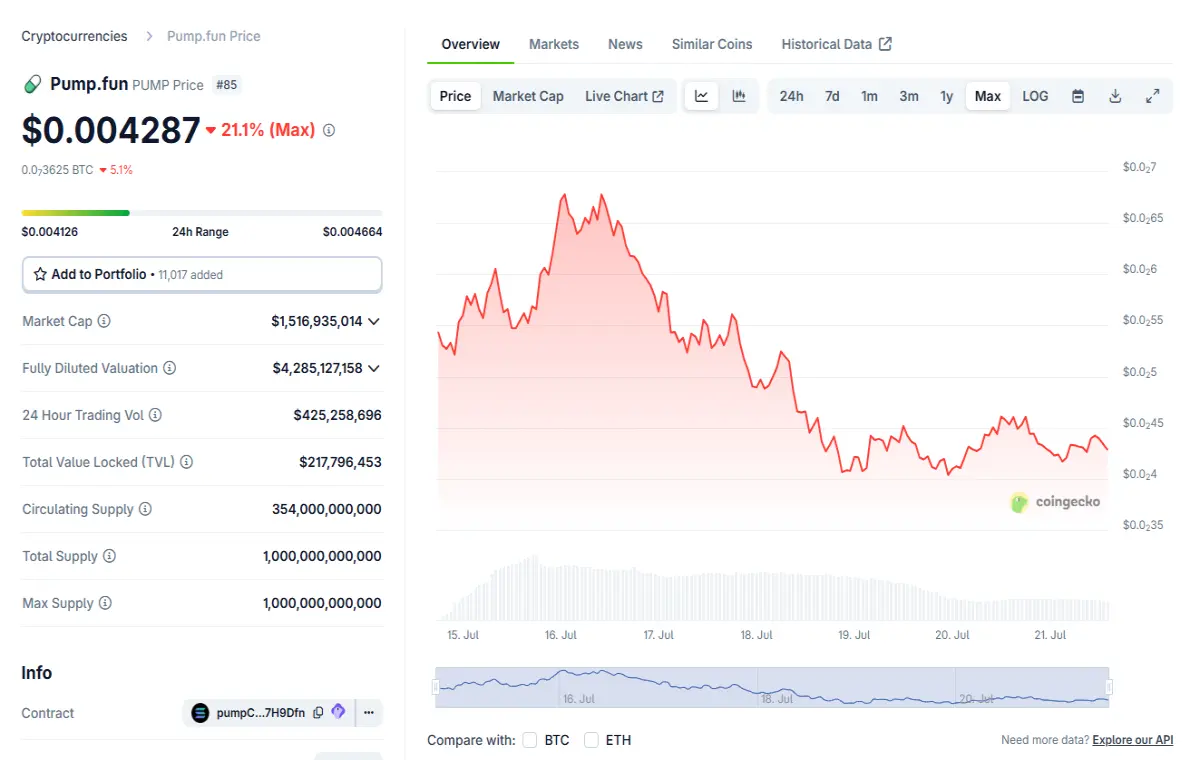The width and height of the screenshot is (1200, 760).
Task: Click Add to Portfolio button
Action: point(202,274)
